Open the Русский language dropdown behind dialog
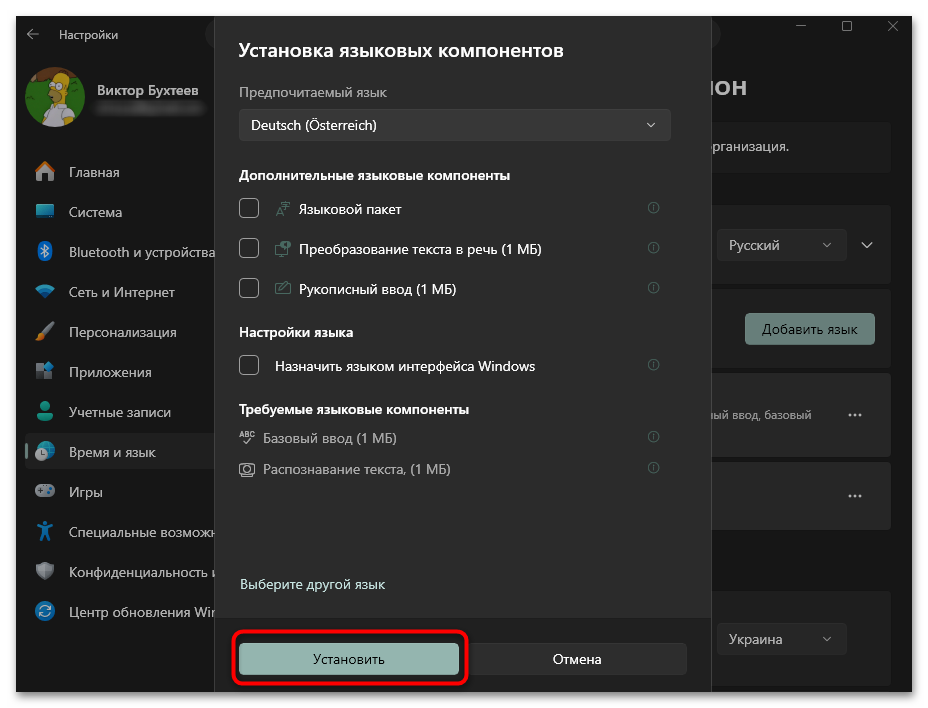 (x=781, y=245)
